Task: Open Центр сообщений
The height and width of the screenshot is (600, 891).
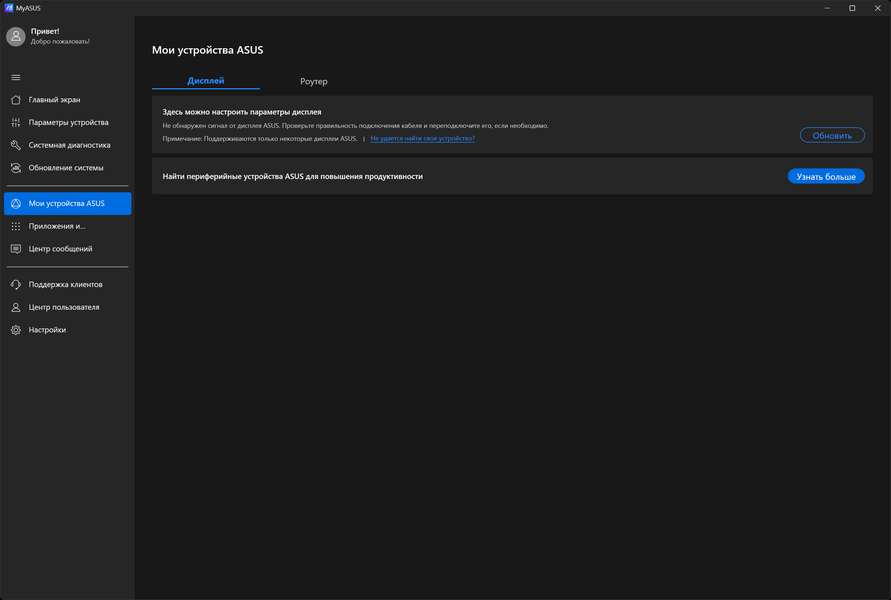Action: tap(67, 249)
